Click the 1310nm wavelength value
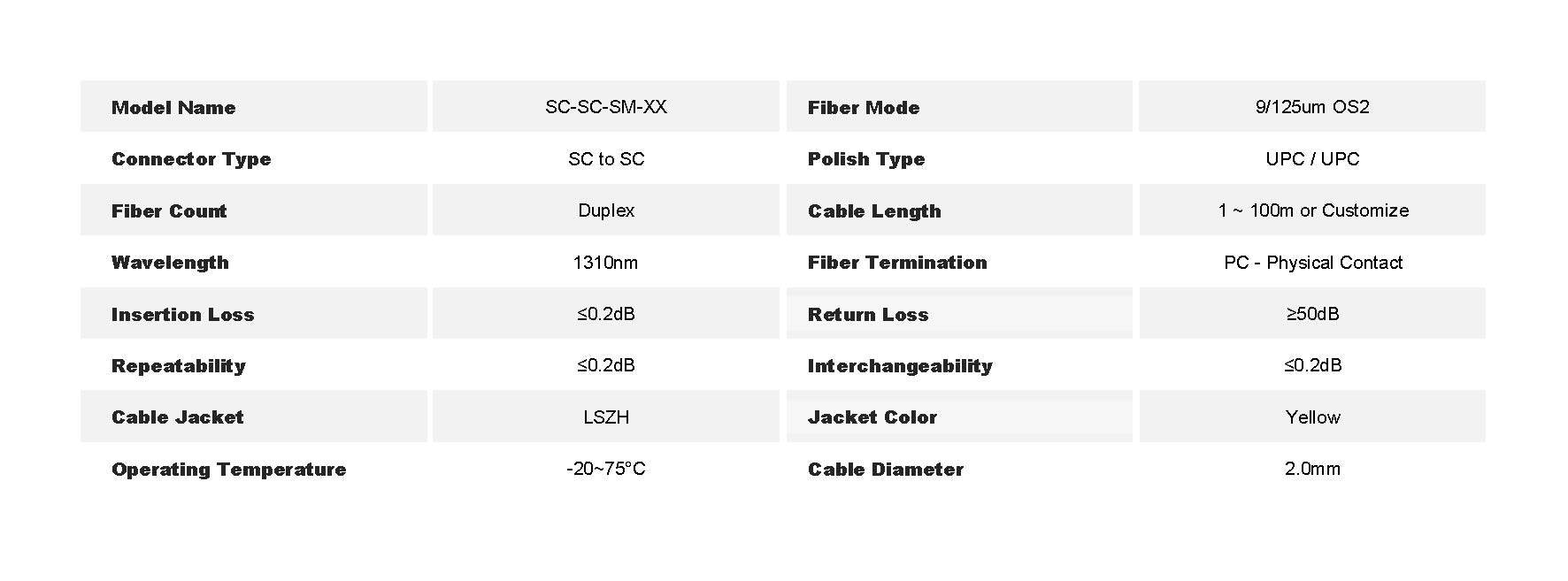Viewport: 1568px width, 581px height. coord(605,263)
